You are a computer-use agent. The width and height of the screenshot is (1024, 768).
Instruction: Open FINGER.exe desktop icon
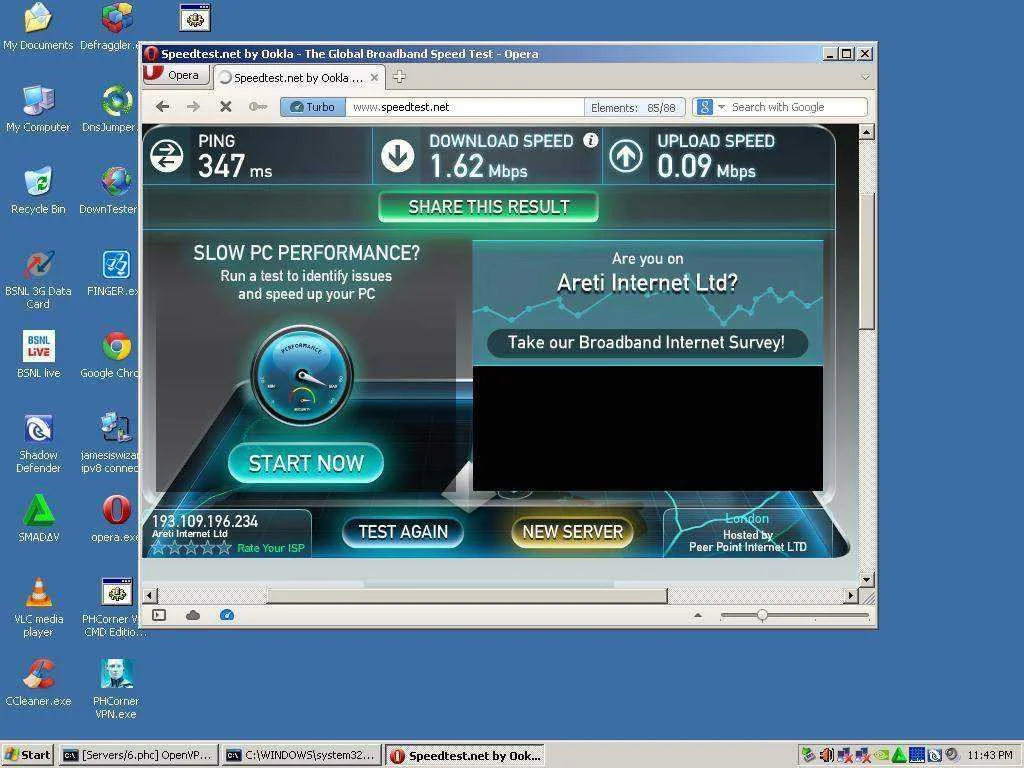point(114,273)
